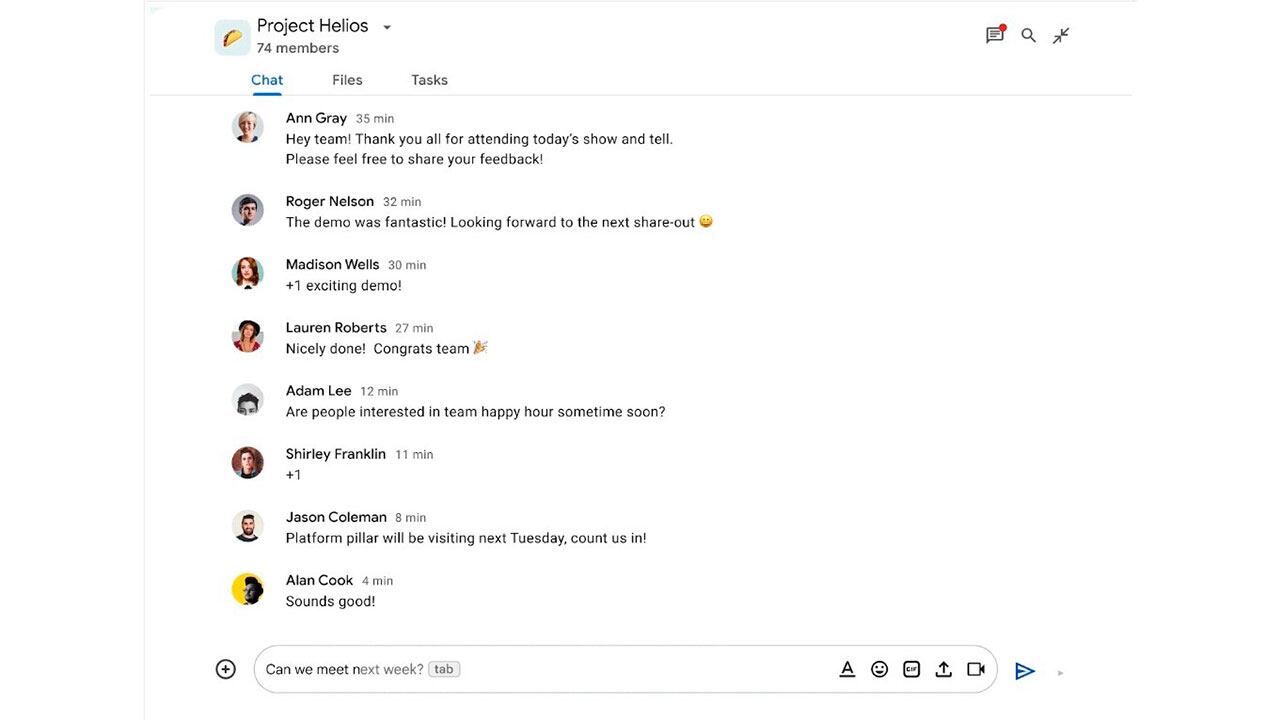Expand additional send options chevron
Image resolution: width=1280 pixels, height=720 pixels.
click(x=1059, y=672)
